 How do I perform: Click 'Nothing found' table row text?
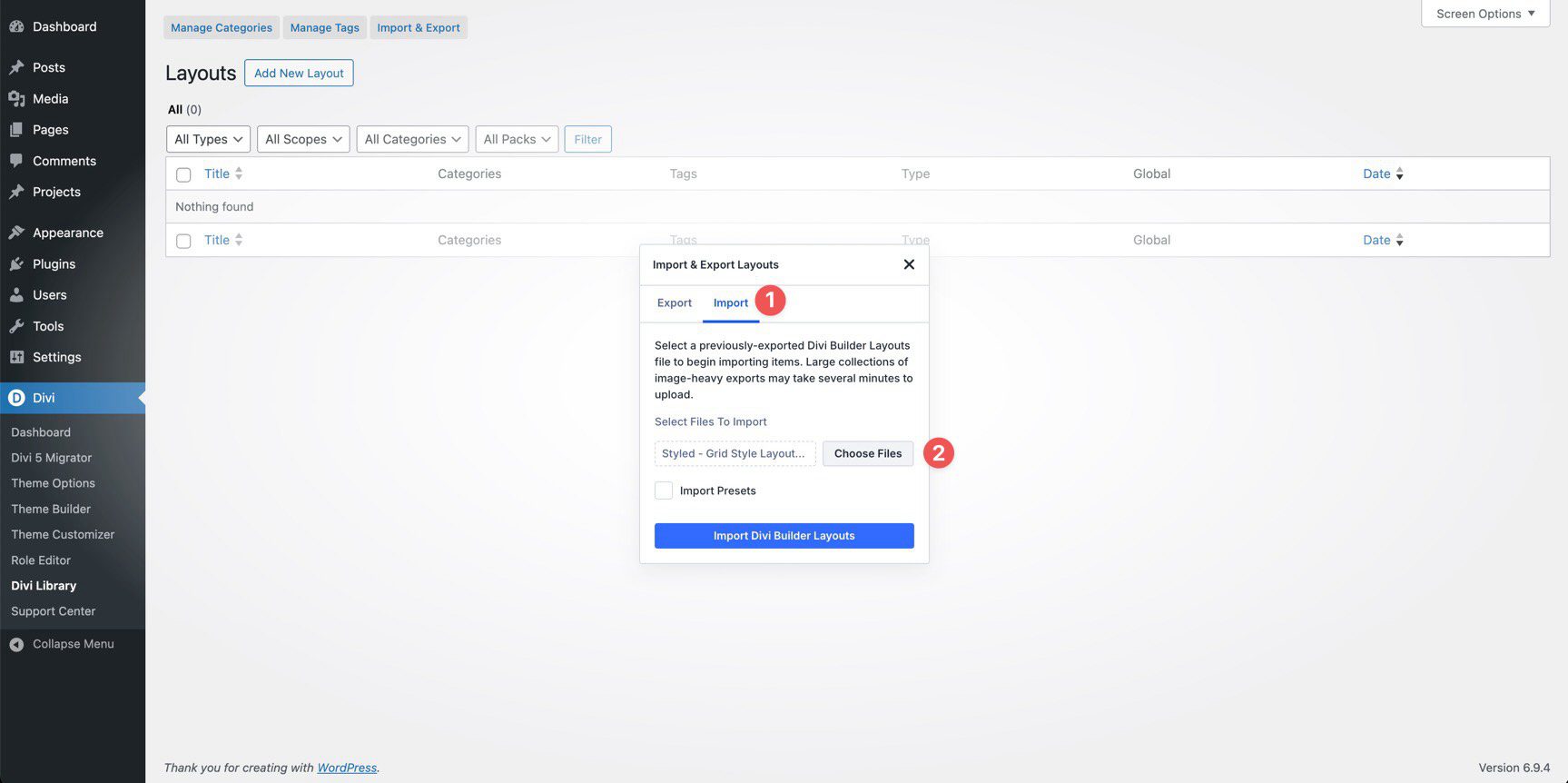coord(214,206)
